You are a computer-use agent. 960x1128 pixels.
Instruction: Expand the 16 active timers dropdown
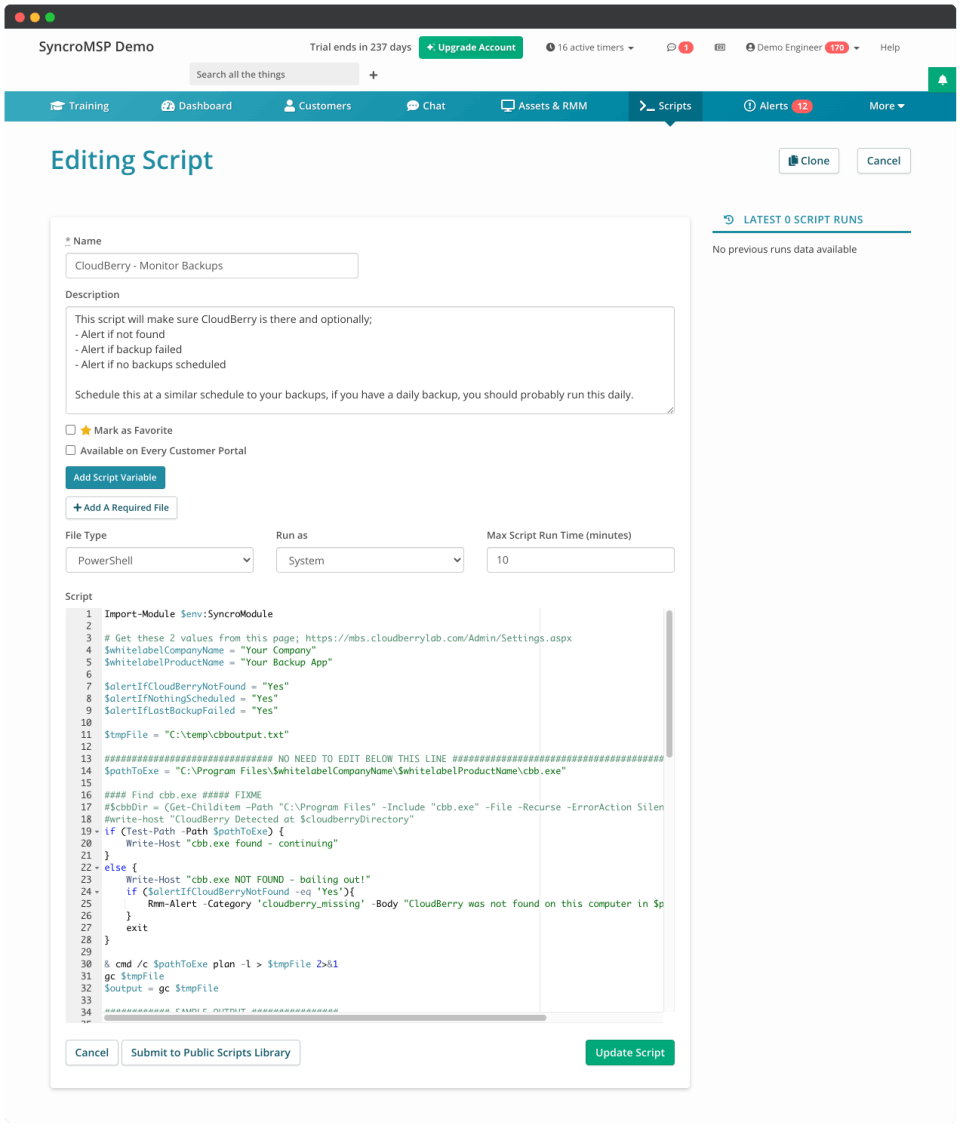(589, 47)
